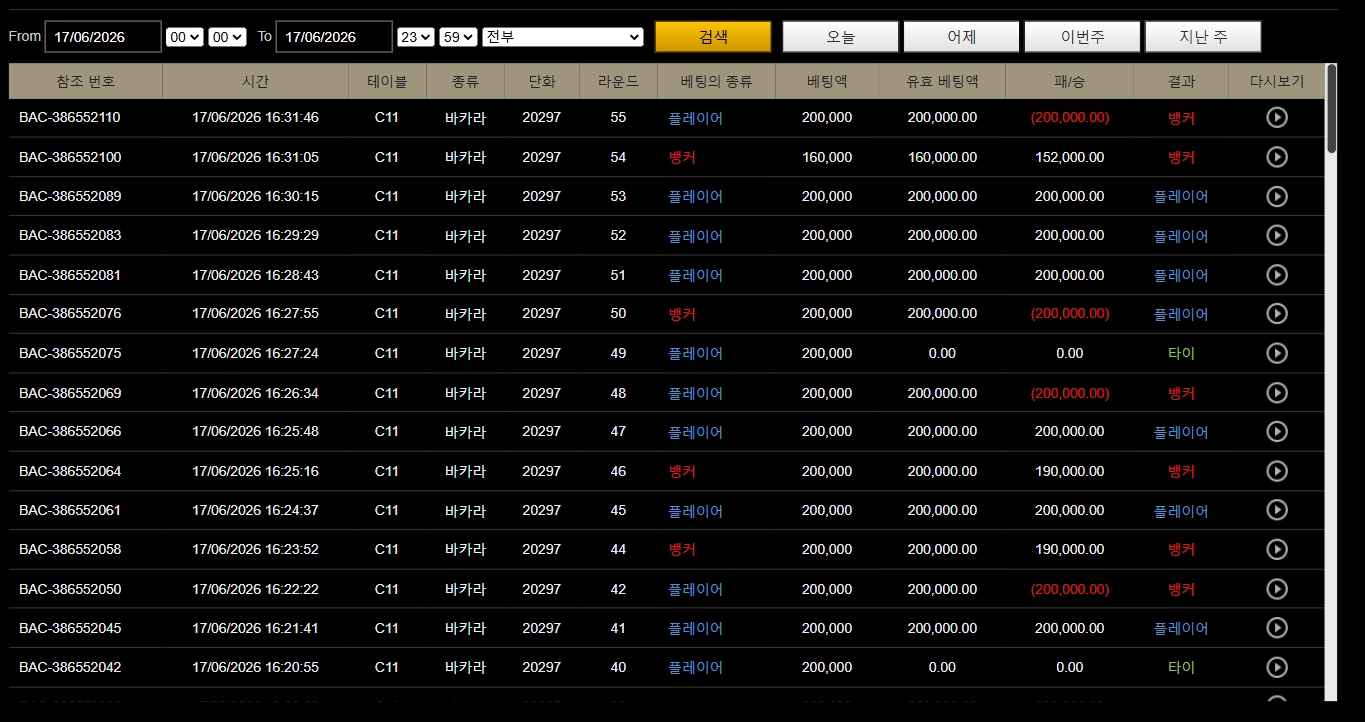The height and width of the screenshot is (722, 1365).
Task: Replay round 44 bet BAC-386552058
Action: [x=1277, y=549]
